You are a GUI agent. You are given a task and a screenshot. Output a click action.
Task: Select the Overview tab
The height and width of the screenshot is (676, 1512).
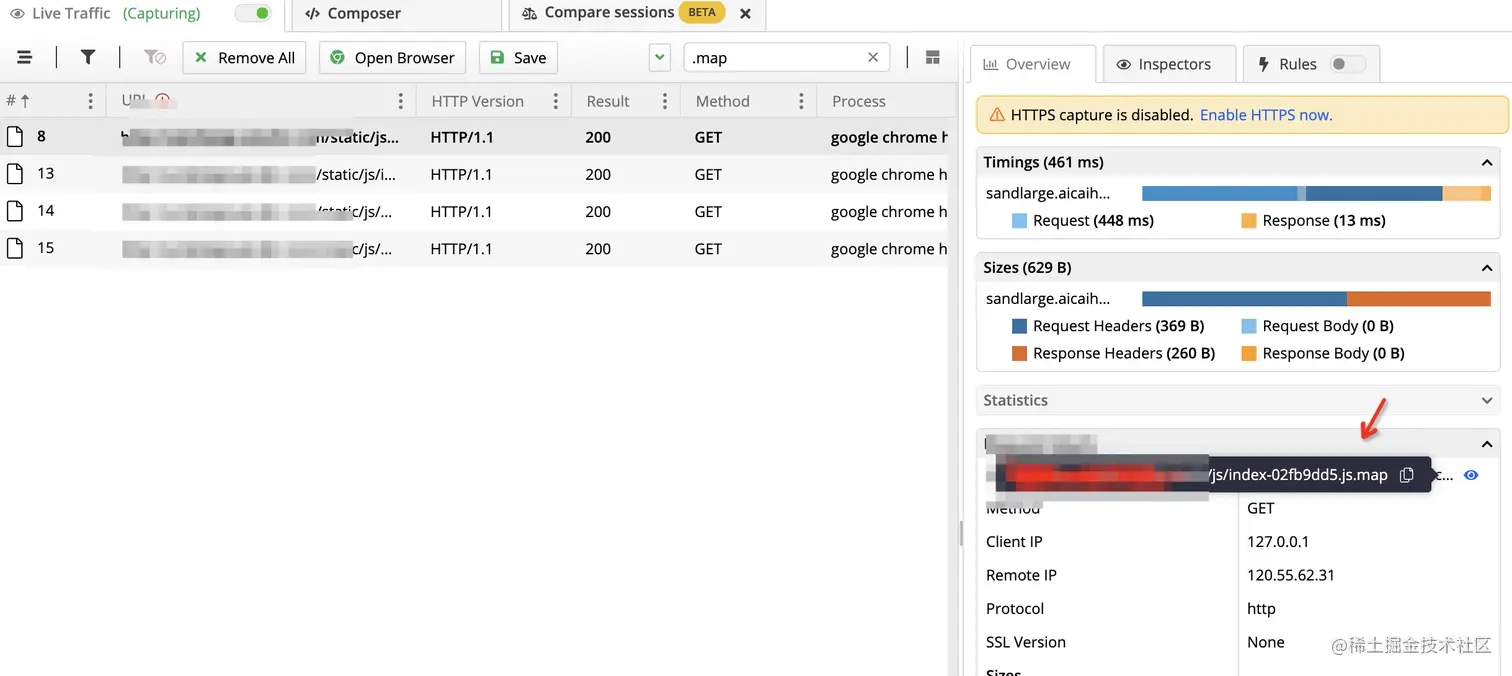tap(1033, 64)
